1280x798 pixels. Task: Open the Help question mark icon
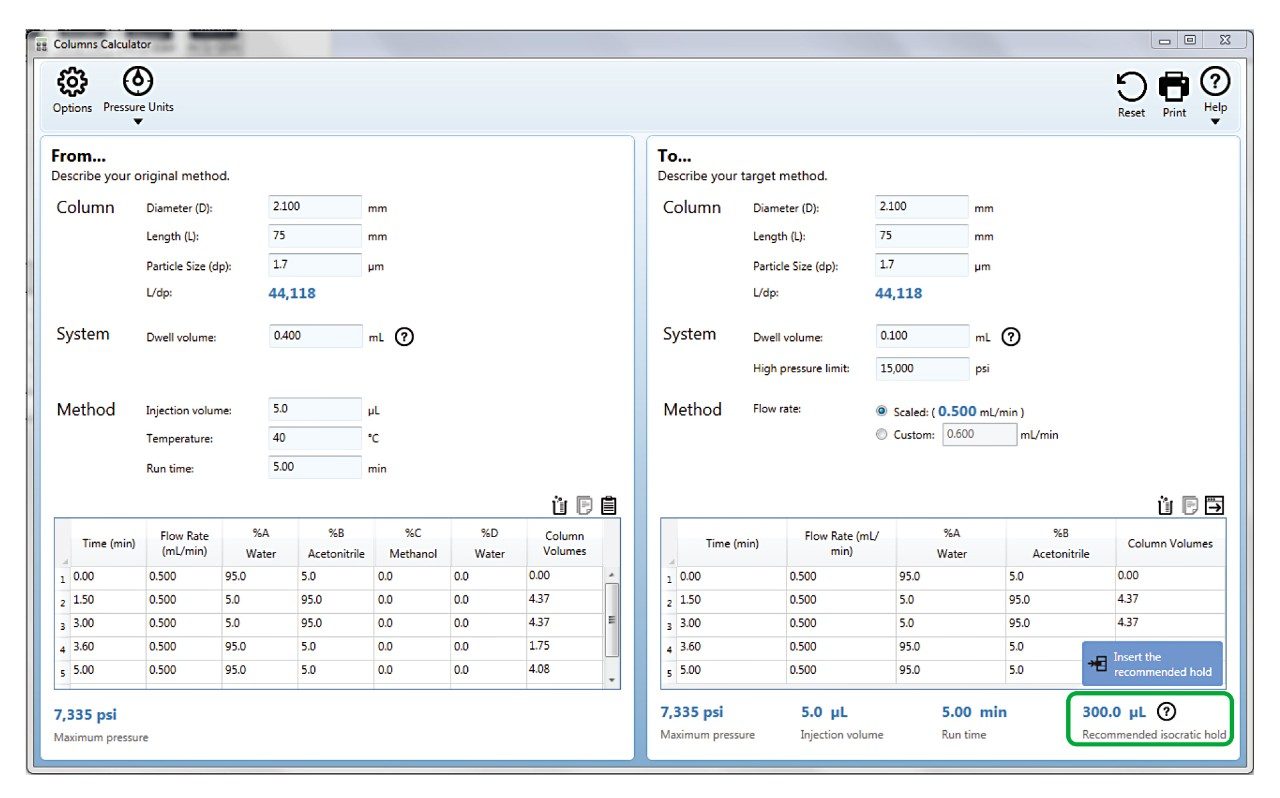pyautogui.click(x=1215, y=82)
